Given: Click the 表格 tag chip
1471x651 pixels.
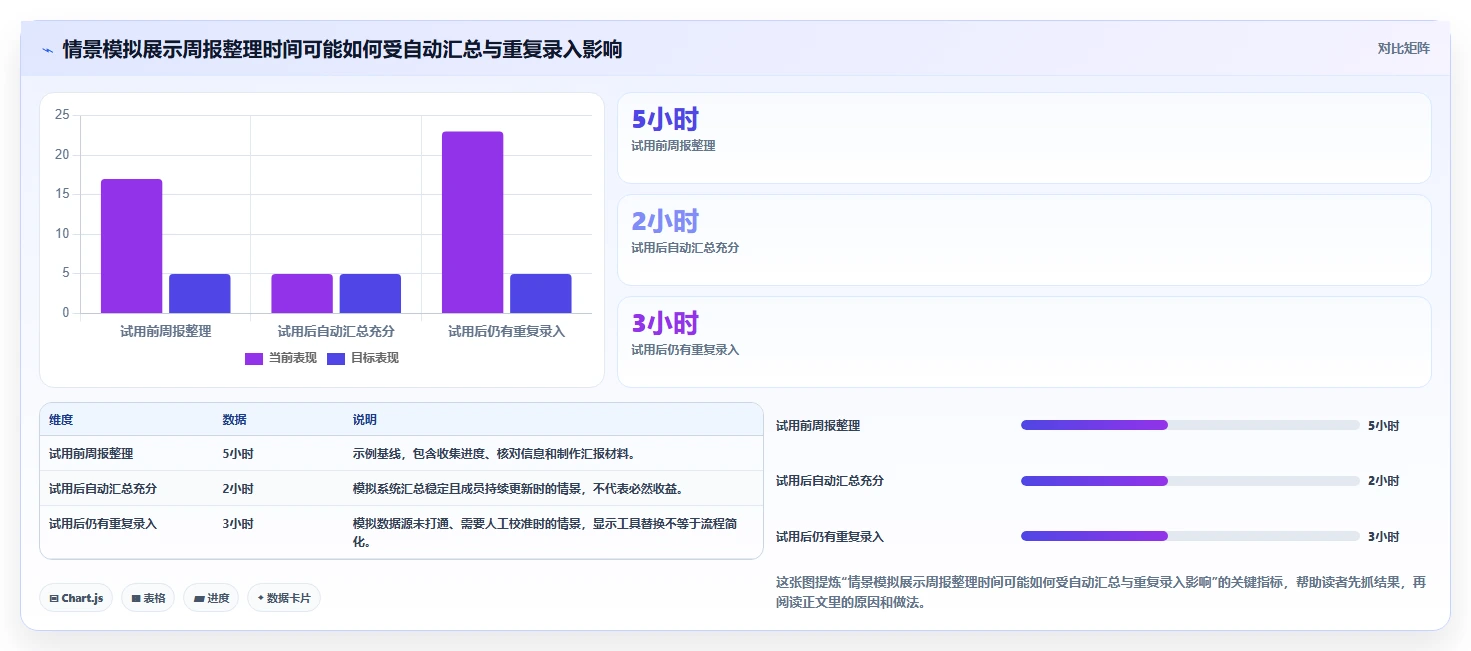Looking at the screenshot, I should pos(148,598).
